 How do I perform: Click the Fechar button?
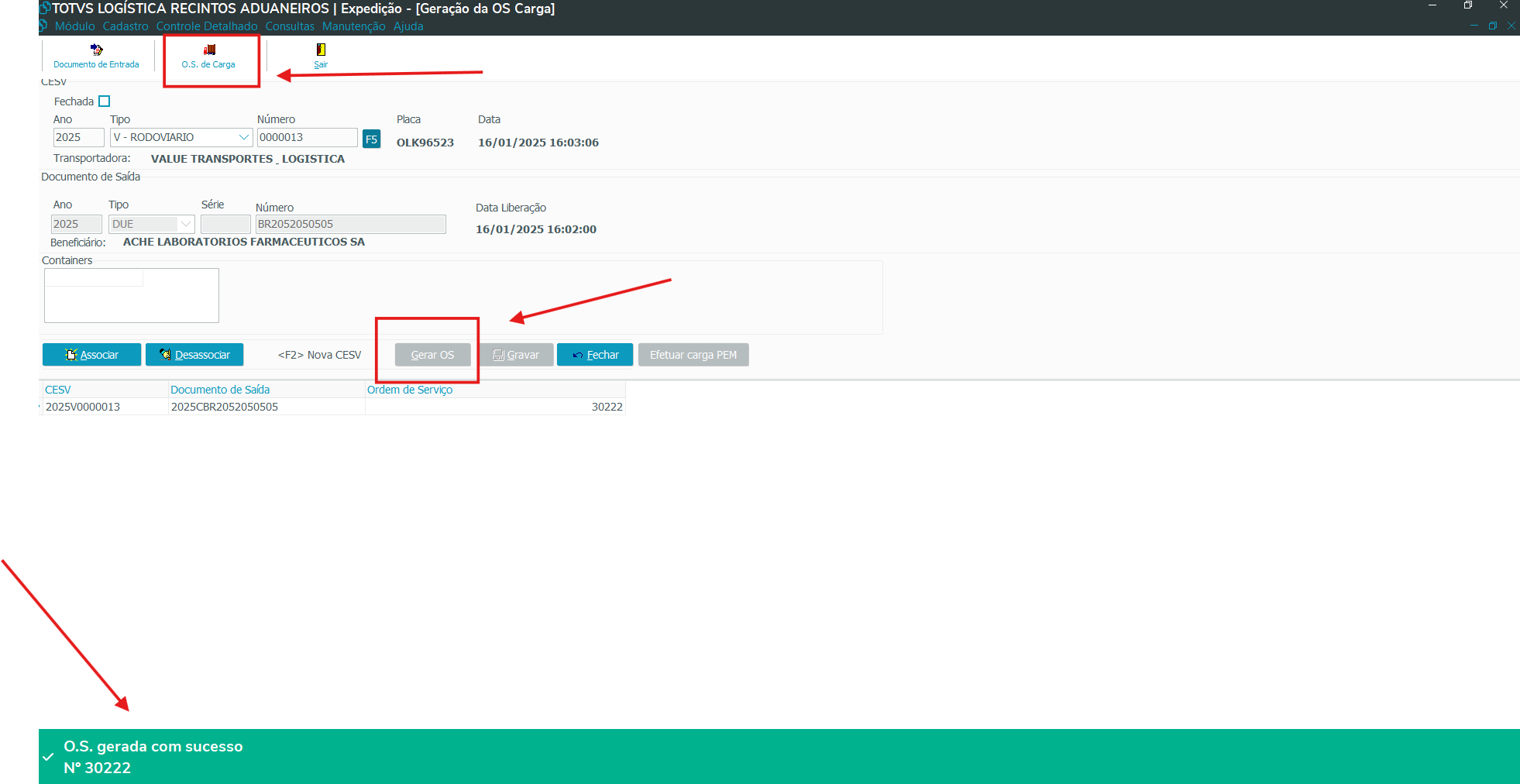(595, 355)
